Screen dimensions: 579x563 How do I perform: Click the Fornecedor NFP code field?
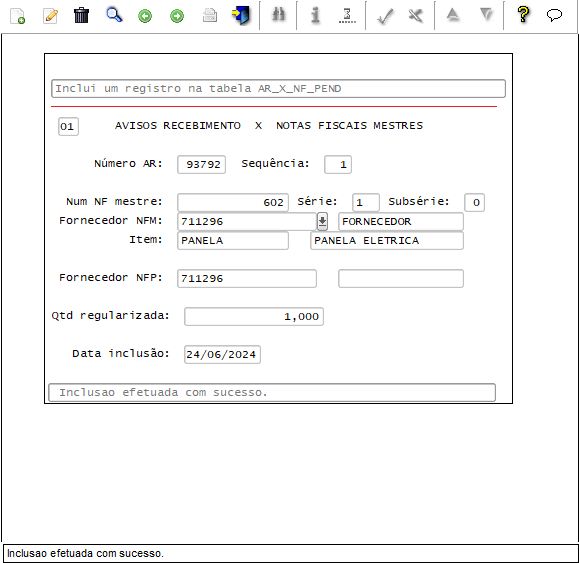click(x=247, y=278)
